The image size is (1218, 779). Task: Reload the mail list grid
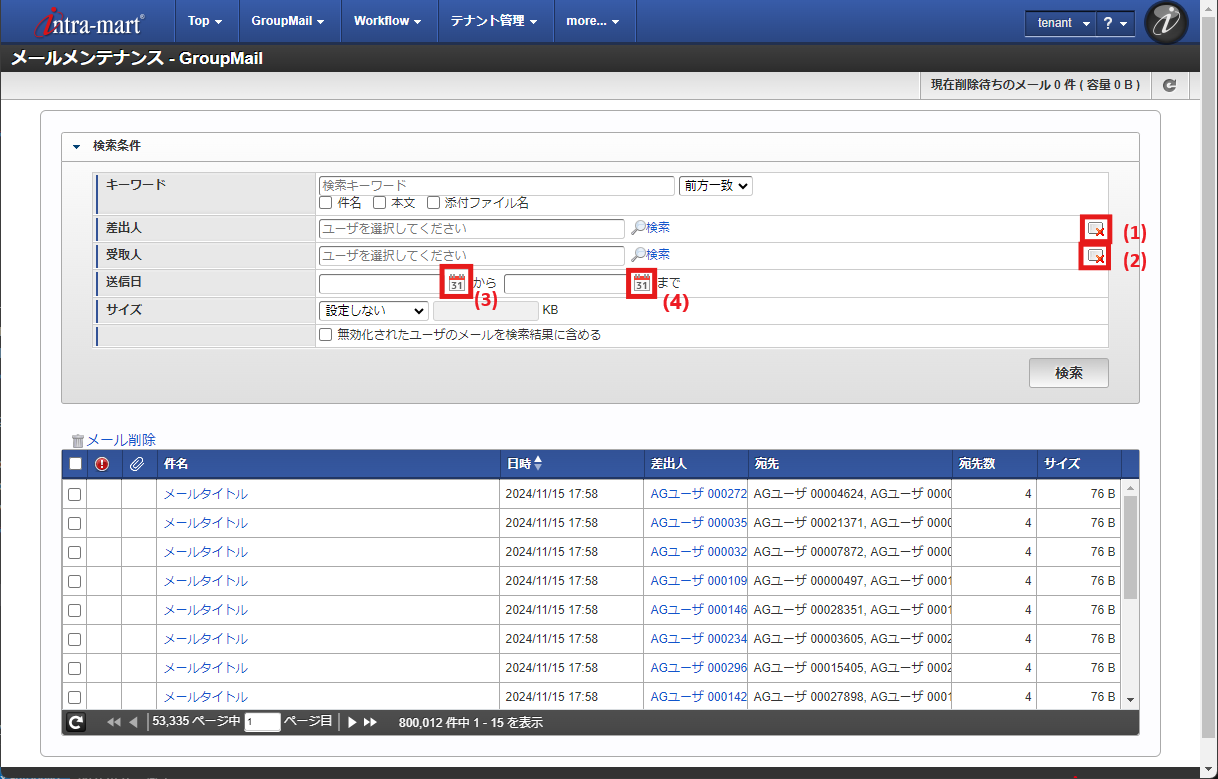point(76,722)
